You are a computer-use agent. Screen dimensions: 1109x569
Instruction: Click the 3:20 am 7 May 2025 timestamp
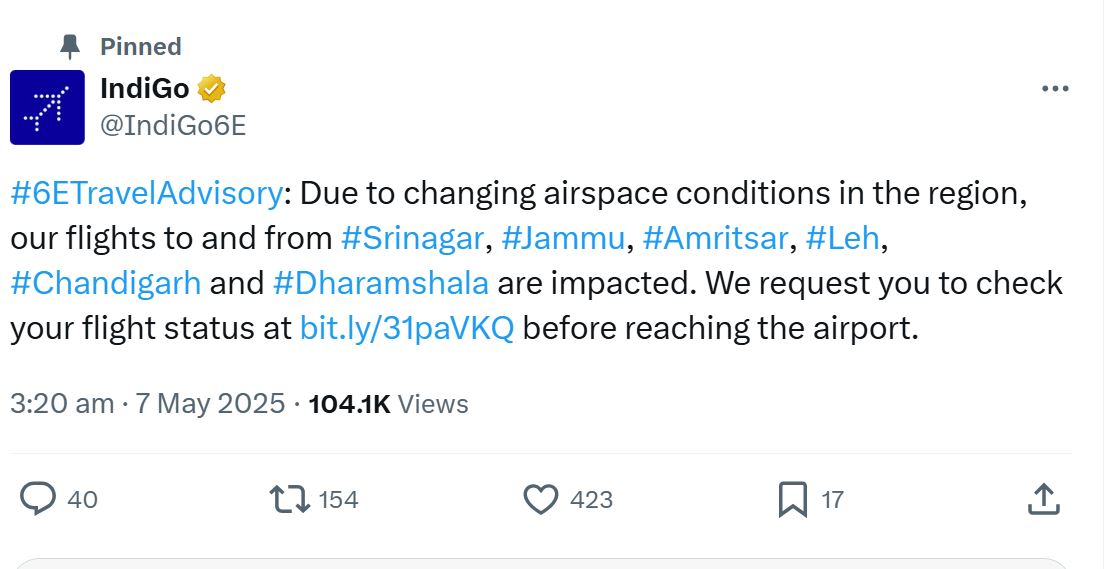tap(147, 404)
